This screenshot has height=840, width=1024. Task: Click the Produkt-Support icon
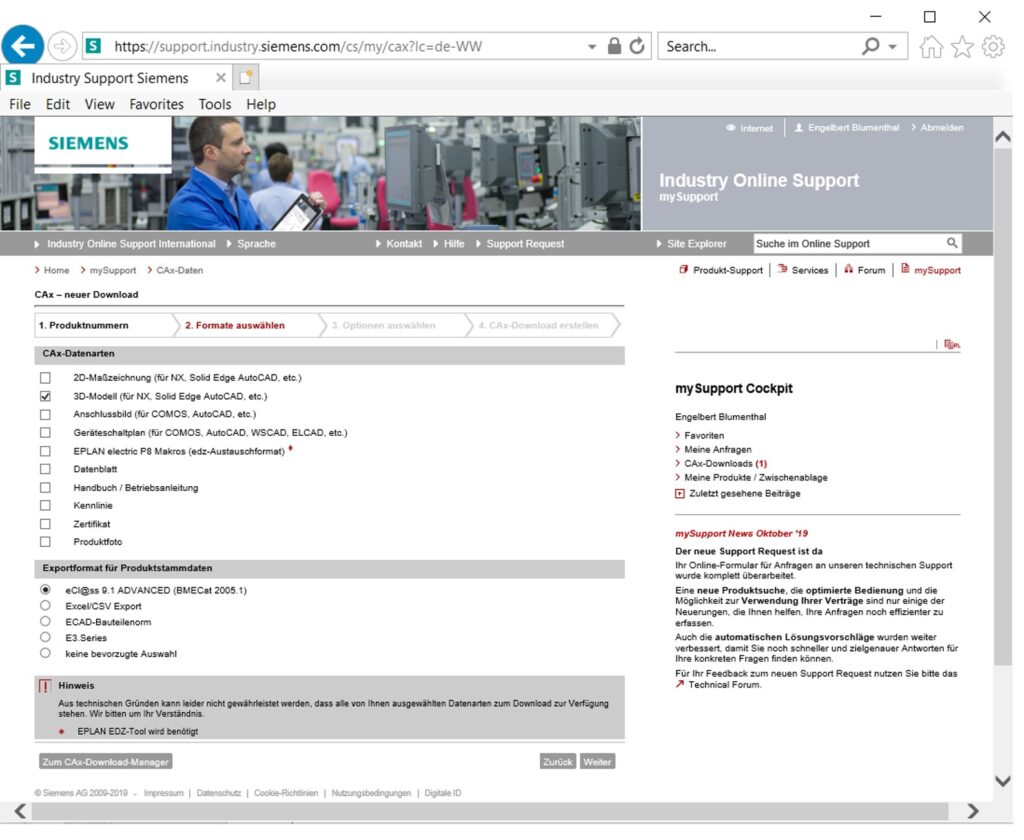683,269
